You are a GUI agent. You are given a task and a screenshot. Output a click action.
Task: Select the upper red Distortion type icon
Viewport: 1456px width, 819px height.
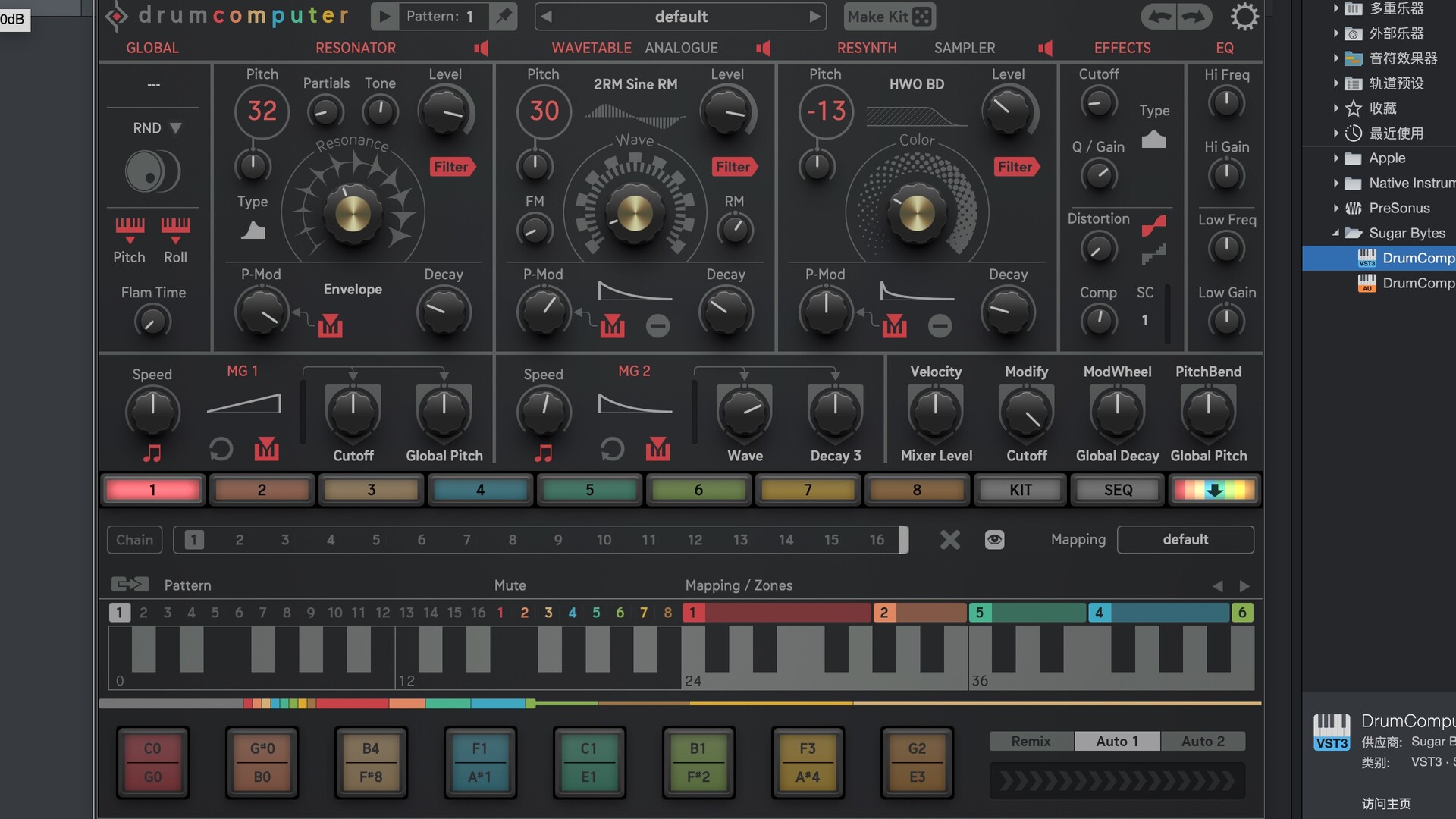1153,225
